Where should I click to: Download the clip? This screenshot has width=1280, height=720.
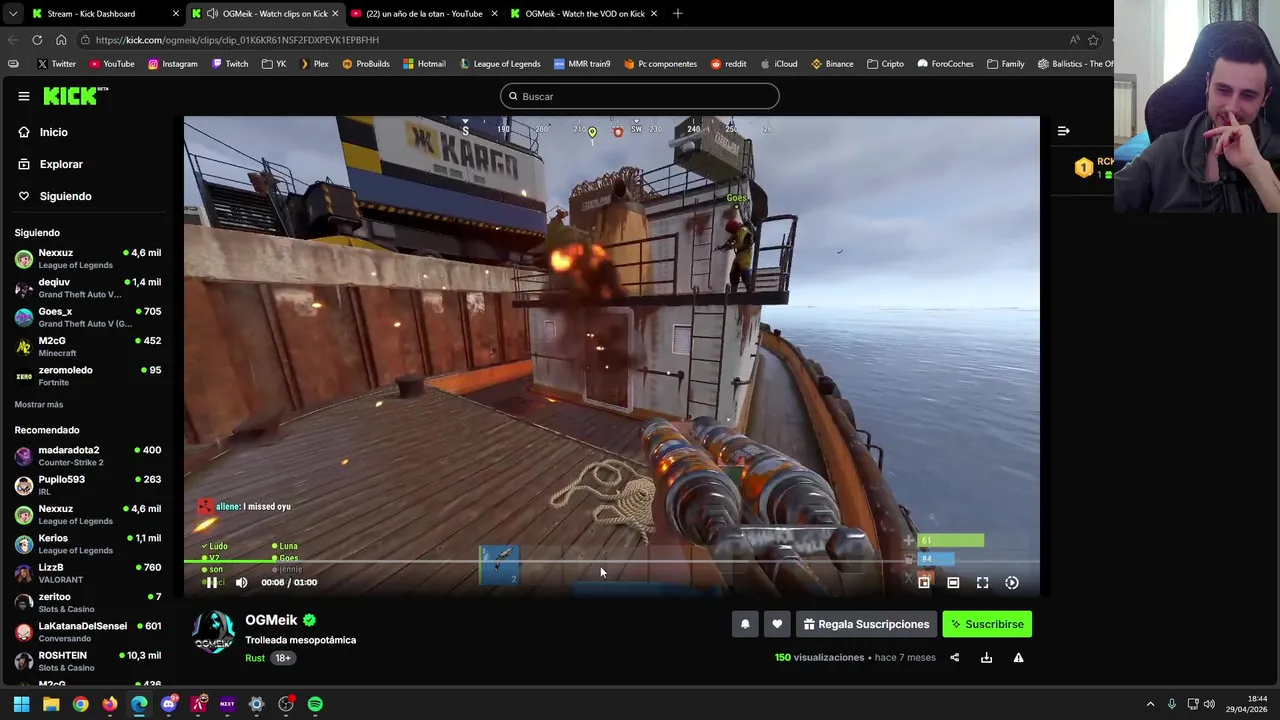[x=986, y=657]
